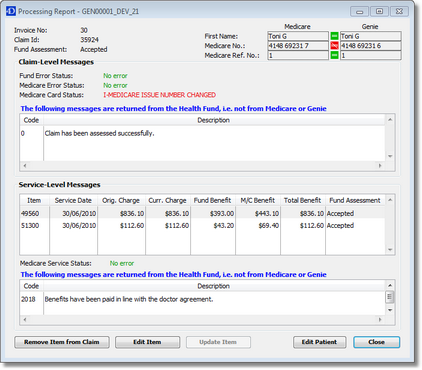Image resolution: width=422 pixels, height=370 pixels.
Task: Click the Total Benefit column header
Action: coord(303,200)
